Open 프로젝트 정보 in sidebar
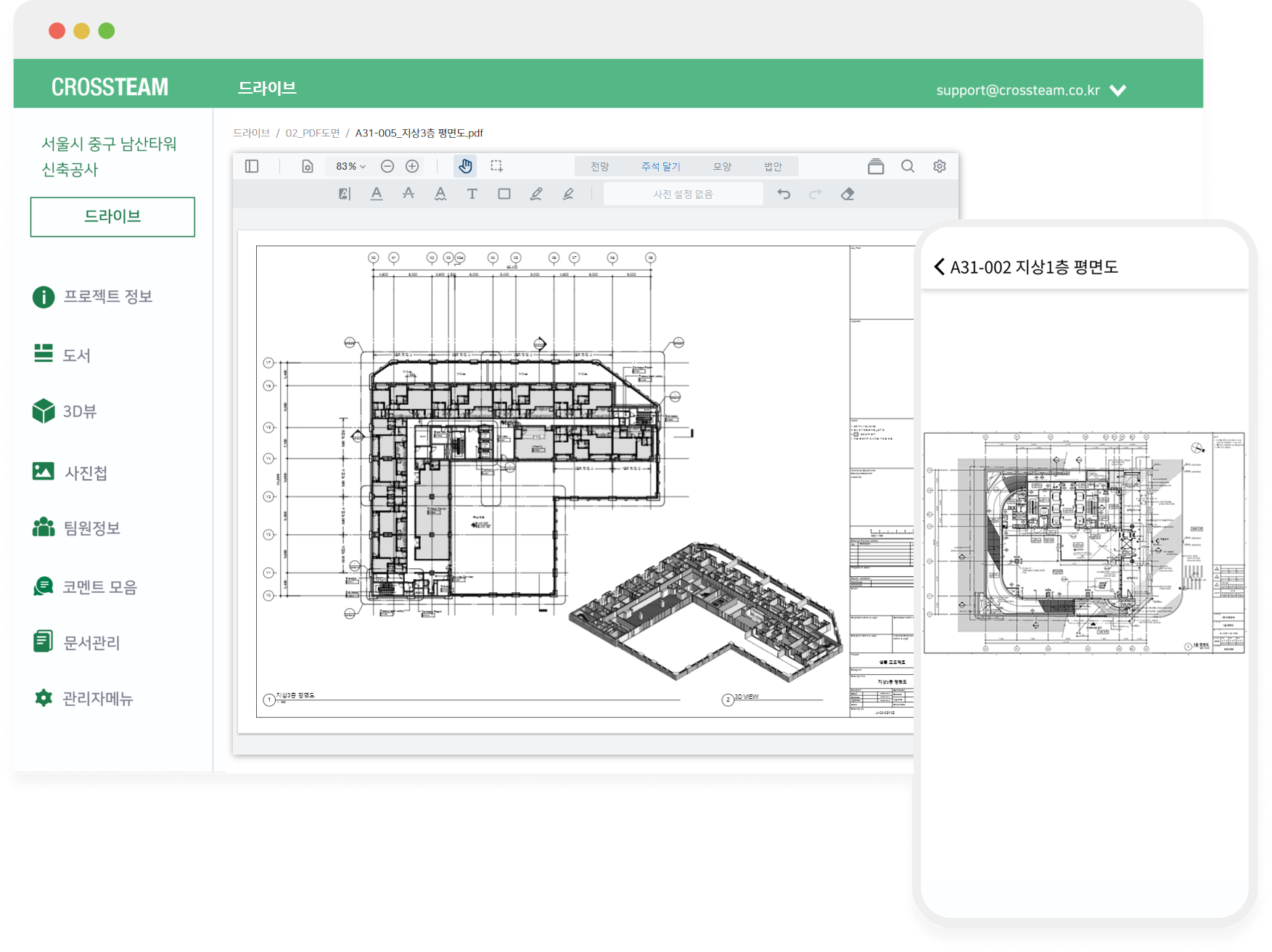Image resolution: width=1272 pixels, height=952 pixels. point(93,297)
